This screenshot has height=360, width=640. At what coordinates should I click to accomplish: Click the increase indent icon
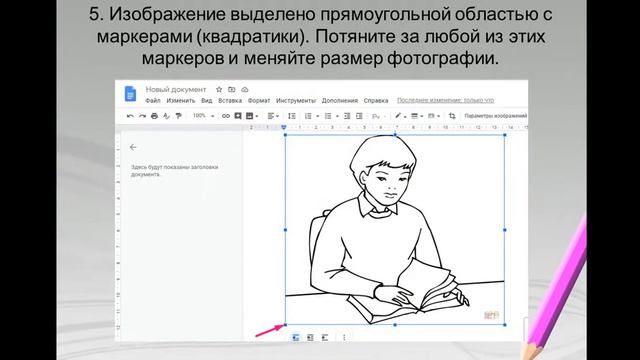point(359,116)
